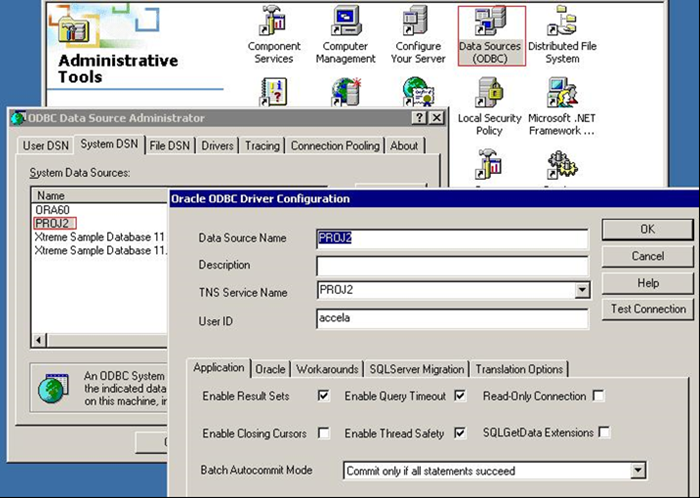Click into the User ID field
This screenshot has height=498, width=700.
[x=451, y=318]
